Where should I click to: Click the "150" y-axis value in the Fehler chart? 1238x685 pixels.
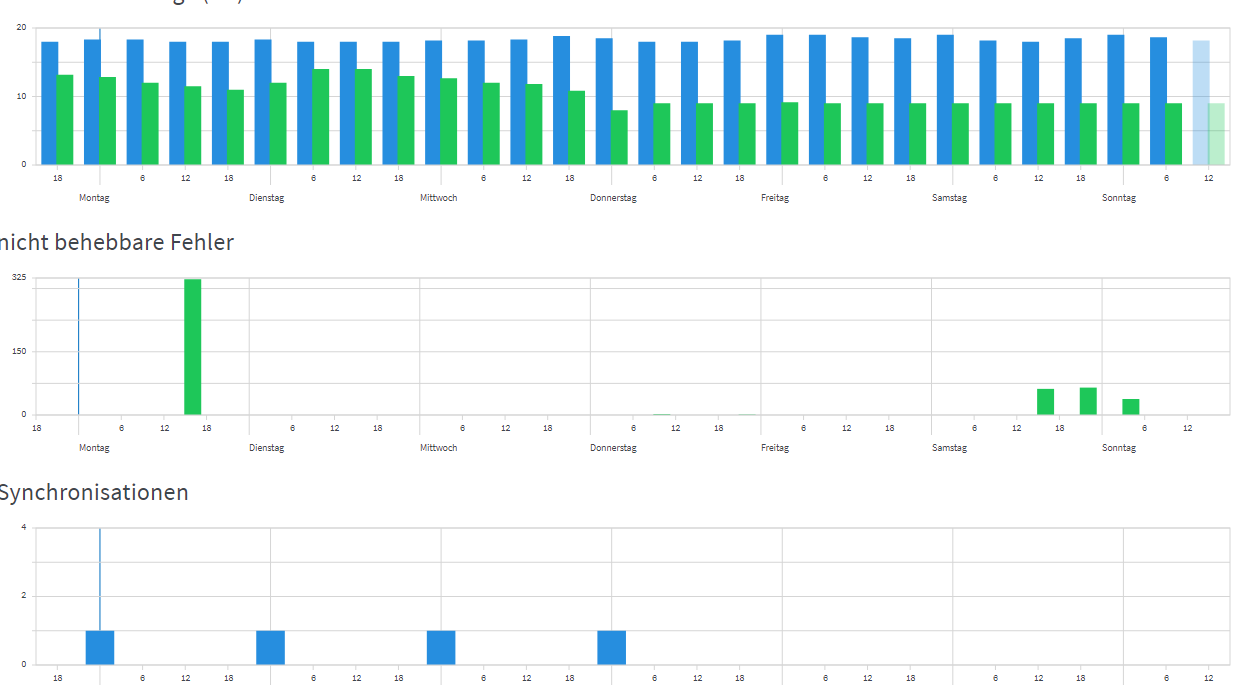pyautogui.click(x=20, y=351)
